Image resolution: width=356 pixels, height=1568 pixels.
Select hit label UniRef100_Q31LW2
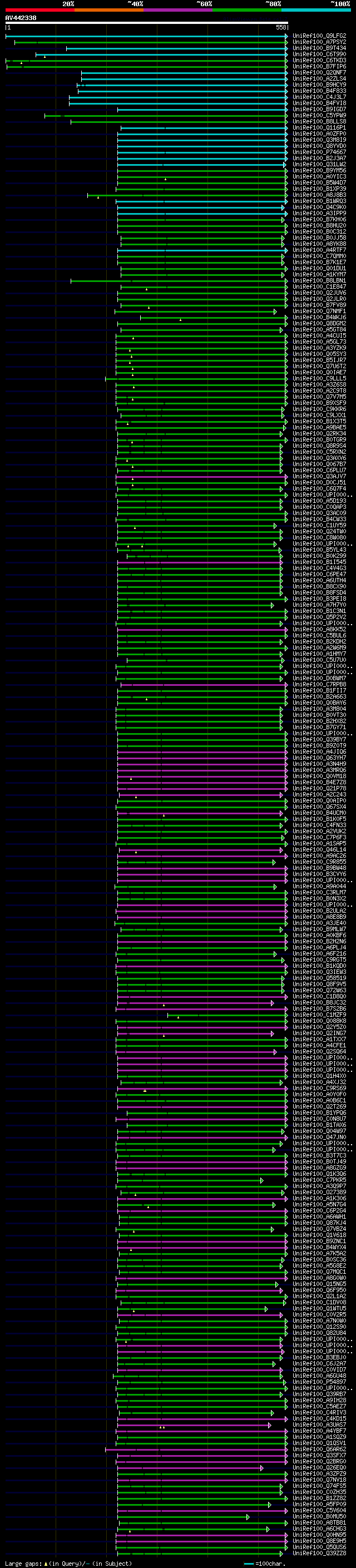tap(319, 164)
